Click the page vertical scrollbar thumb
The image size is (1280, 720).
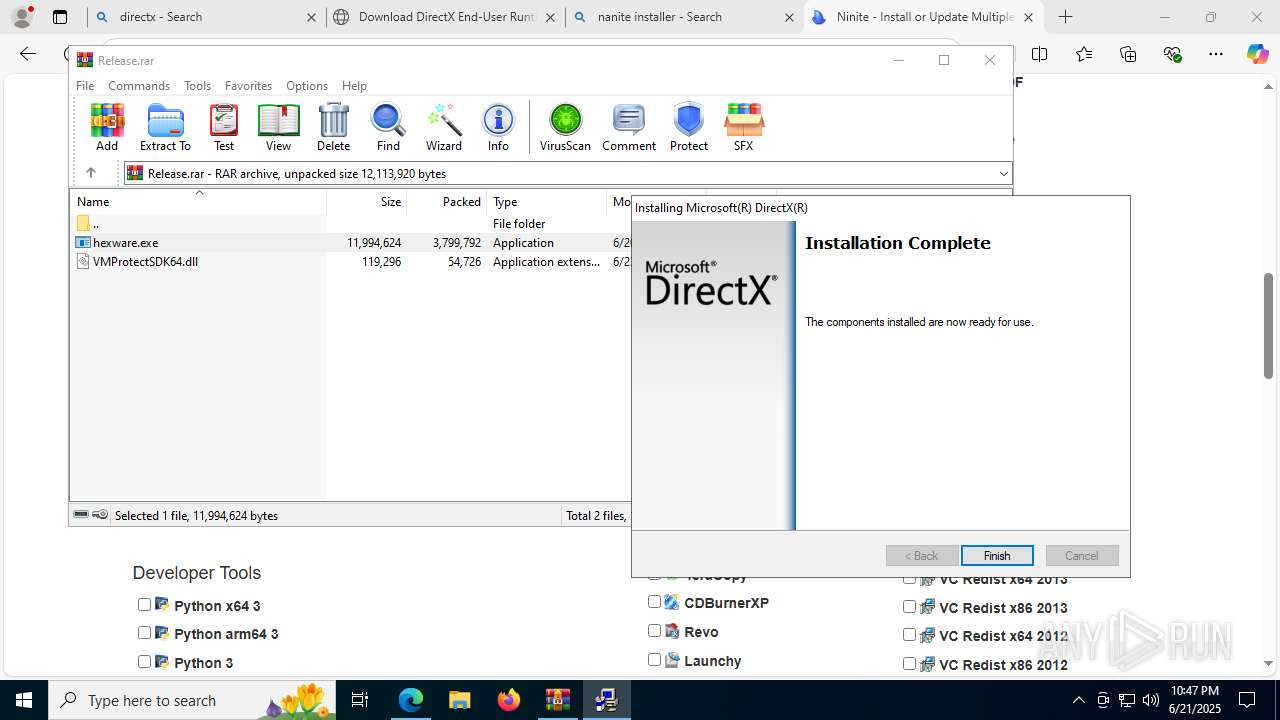pos(1268,326)
